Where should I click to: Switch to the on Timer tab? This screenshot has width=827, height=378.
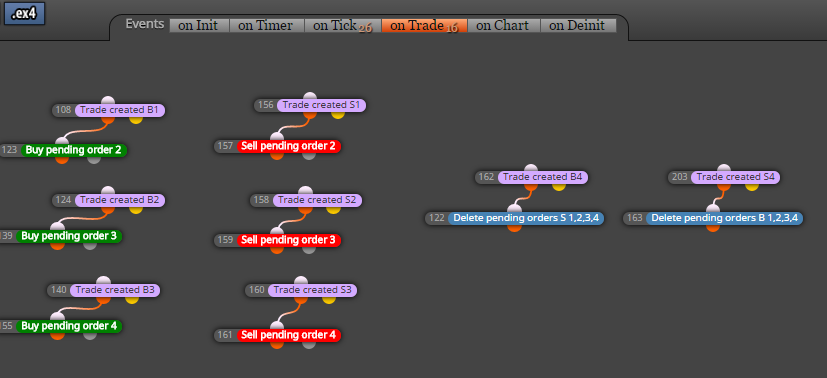266,25
